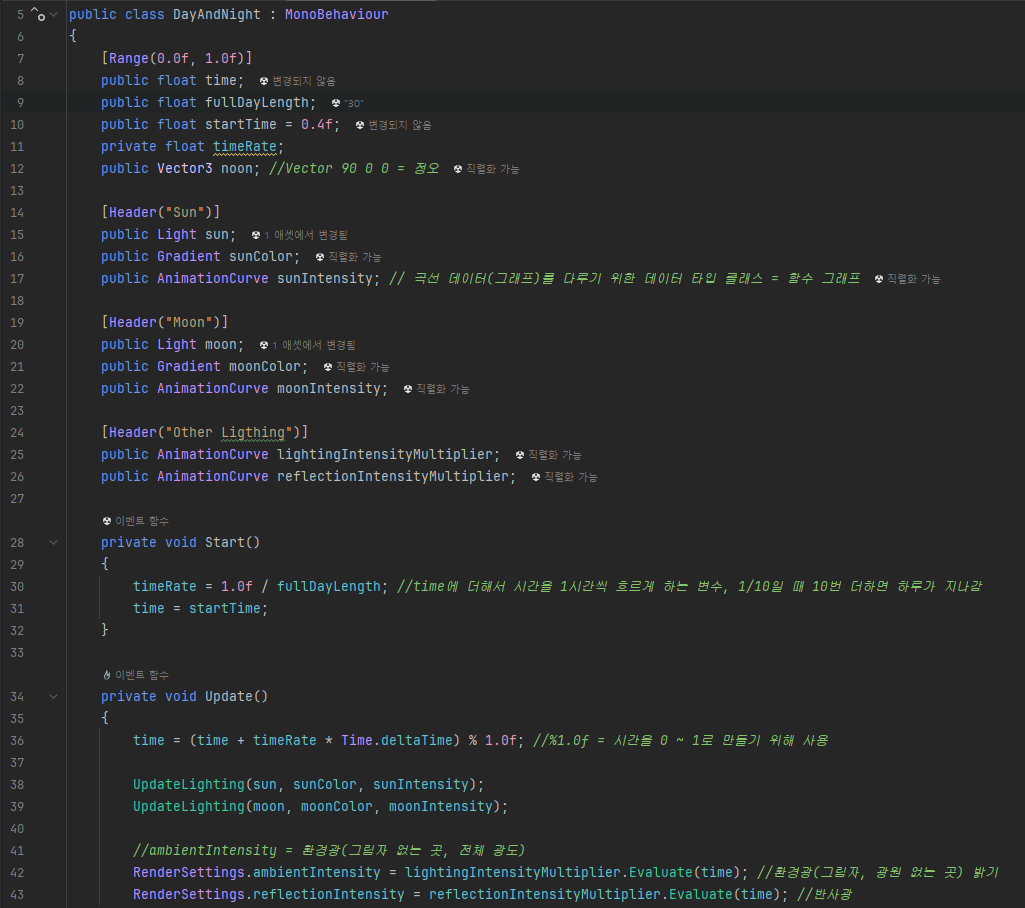
Task: Click line number 9 in the gutter
Action: pyautogui.click(x=21, y=103)
